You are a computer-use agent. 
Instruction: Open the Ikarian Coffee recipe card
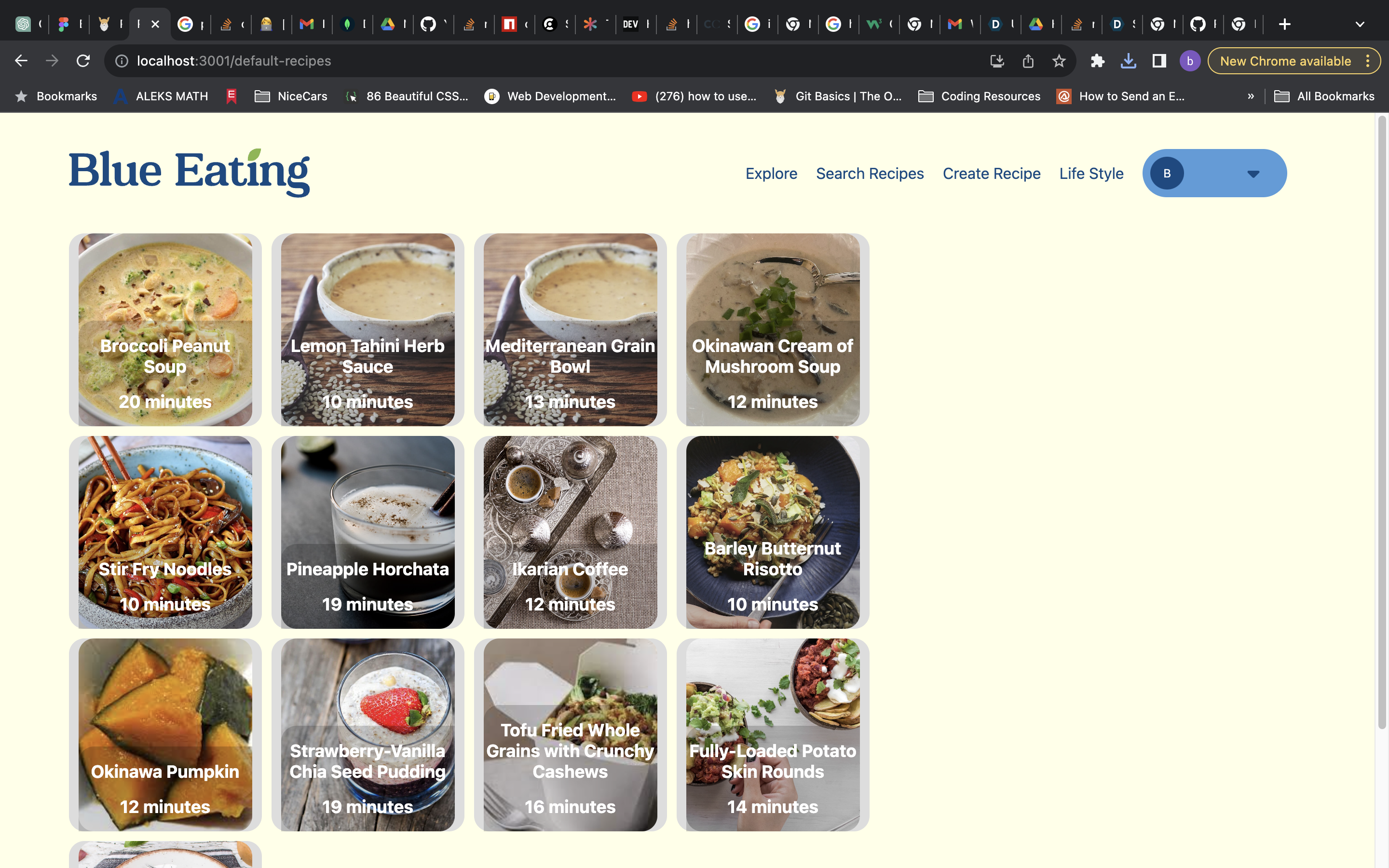coord(570,531)
